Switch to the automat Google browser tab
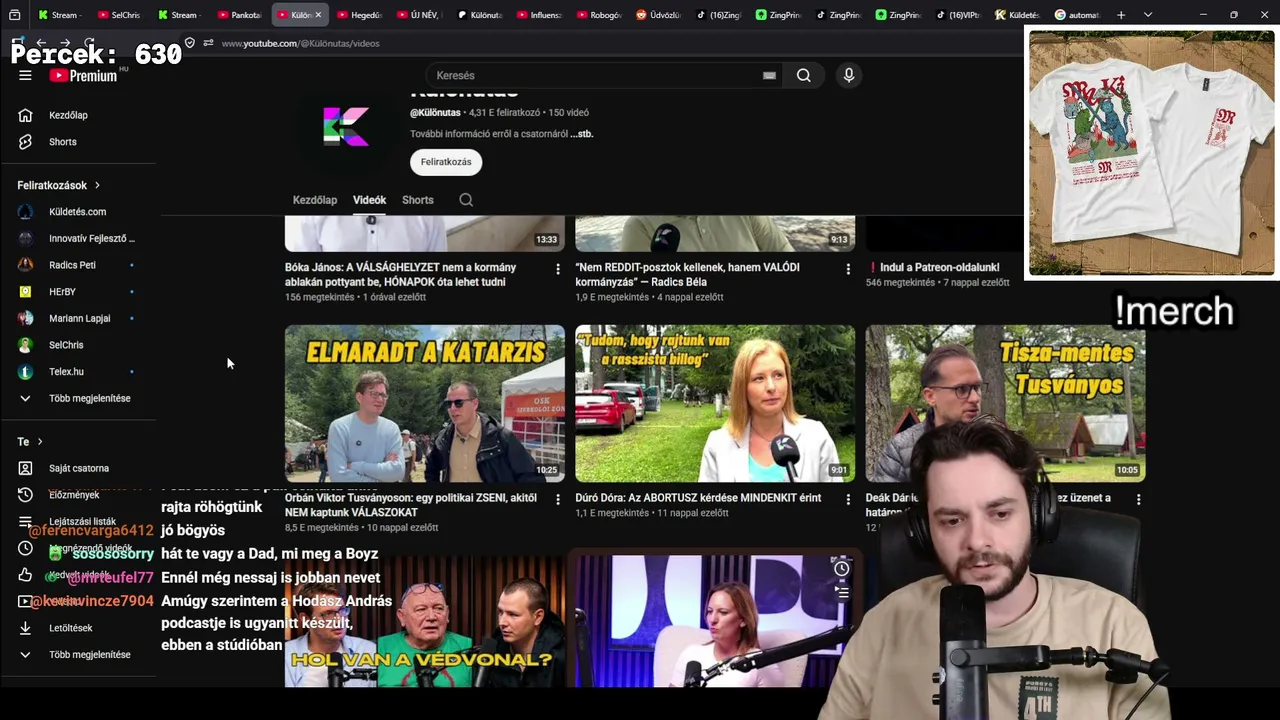 click(1078, 15)
